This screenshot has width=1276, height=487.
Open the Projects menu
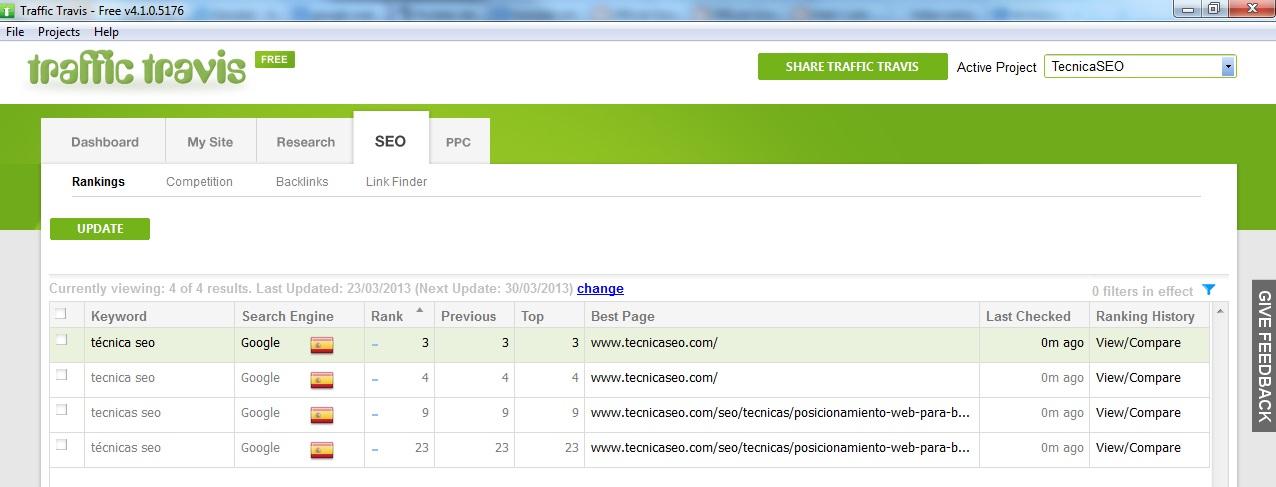point(59,32)
